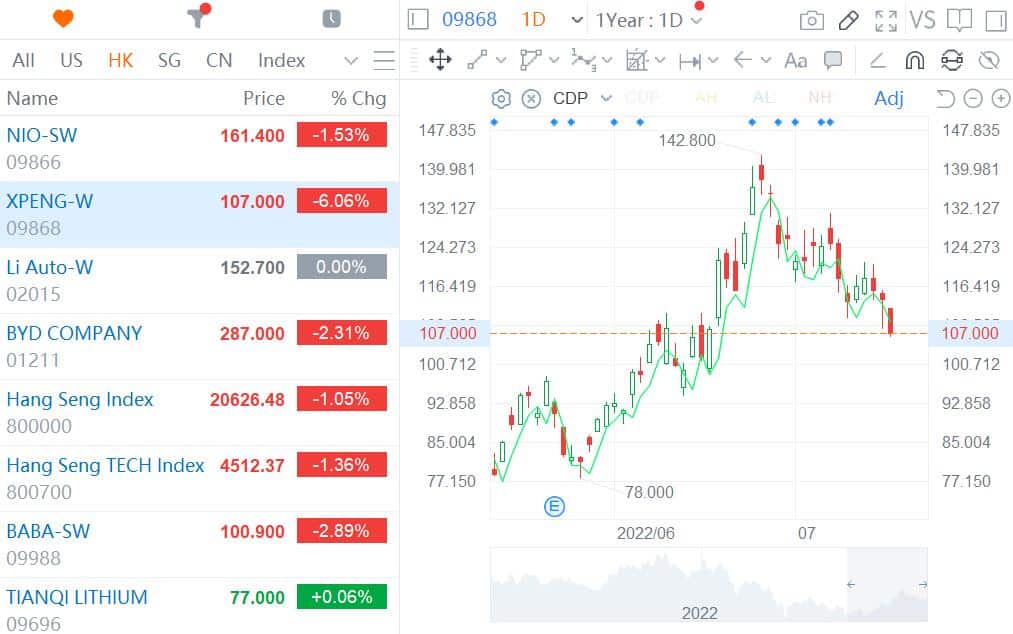Zoom in chart with plus icon

click(x=1000, y=99)
